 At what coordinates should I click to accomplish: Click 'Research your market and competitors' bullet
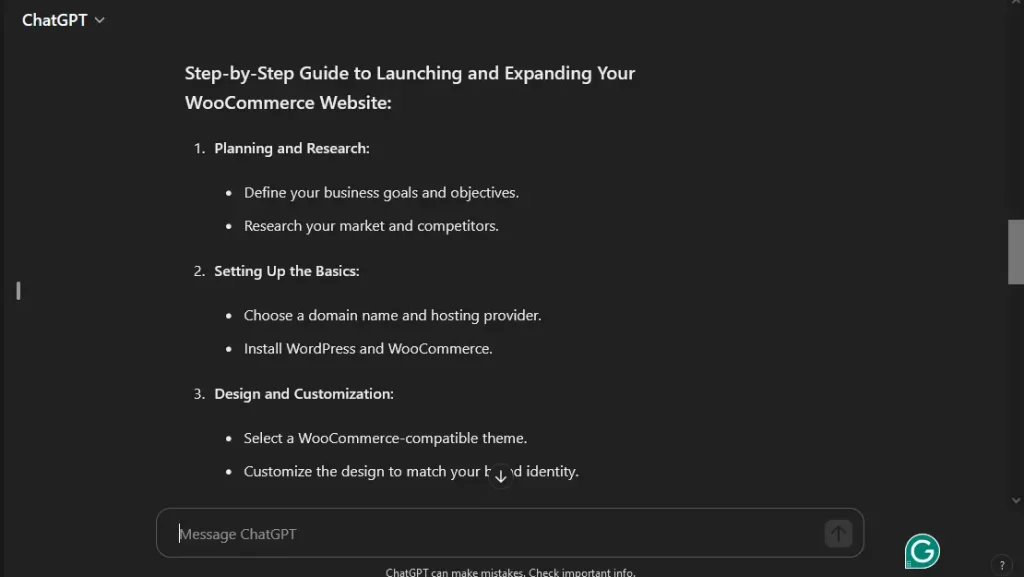click(x=371, y=226)
